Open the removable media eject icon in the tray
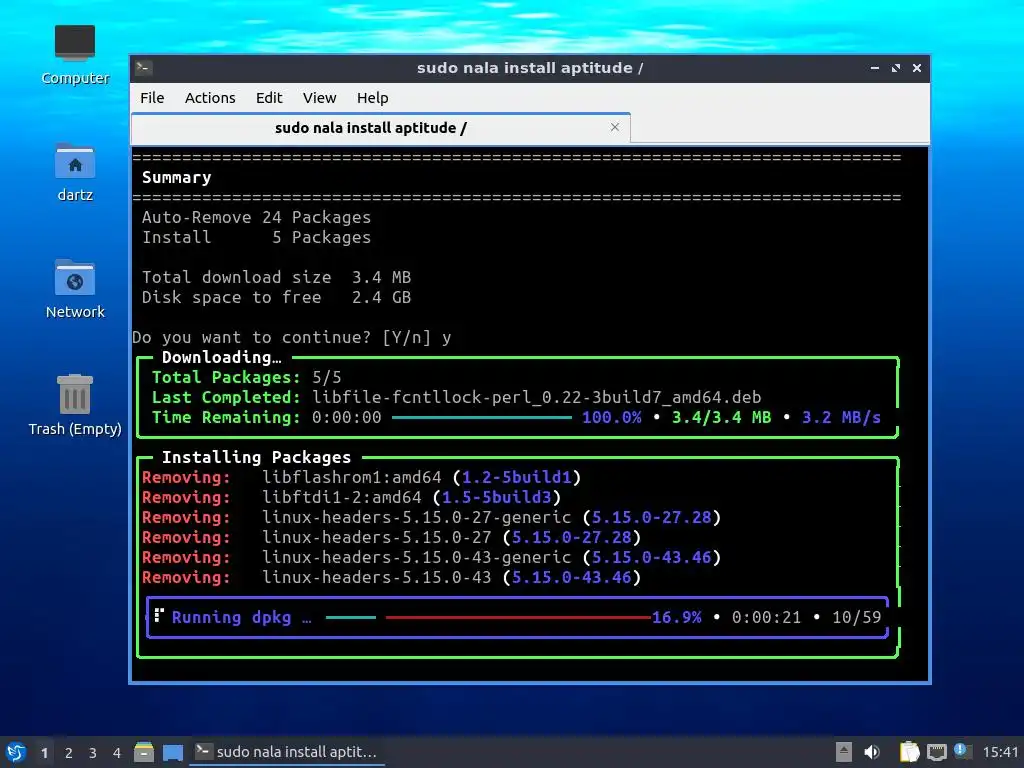 pyautogui.click(x=844, y=752)
